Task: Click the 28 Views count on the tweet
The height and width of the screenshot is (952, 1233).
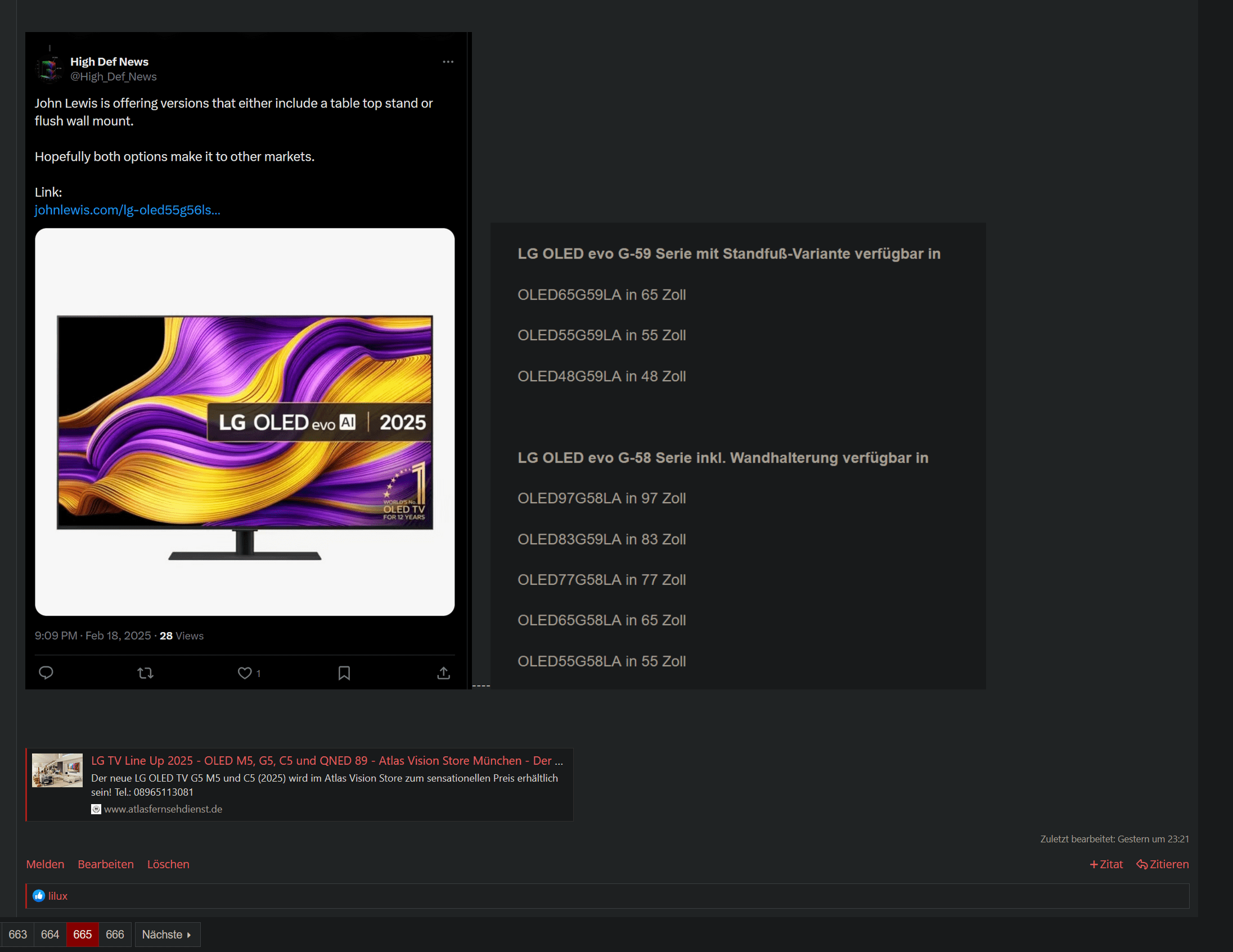Action: pos(181,635)
